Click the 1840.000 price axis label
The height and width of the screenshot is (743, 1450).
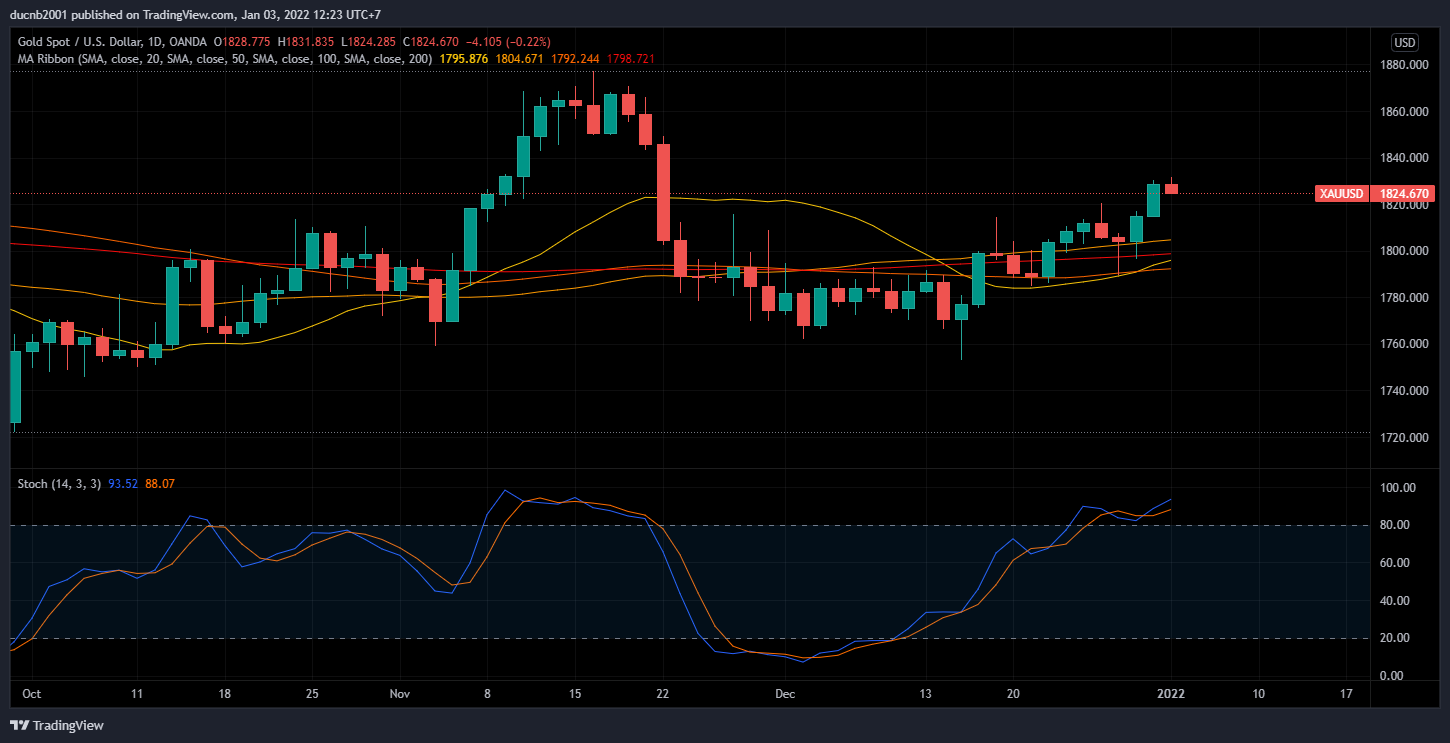click(x=1404, y=158)
